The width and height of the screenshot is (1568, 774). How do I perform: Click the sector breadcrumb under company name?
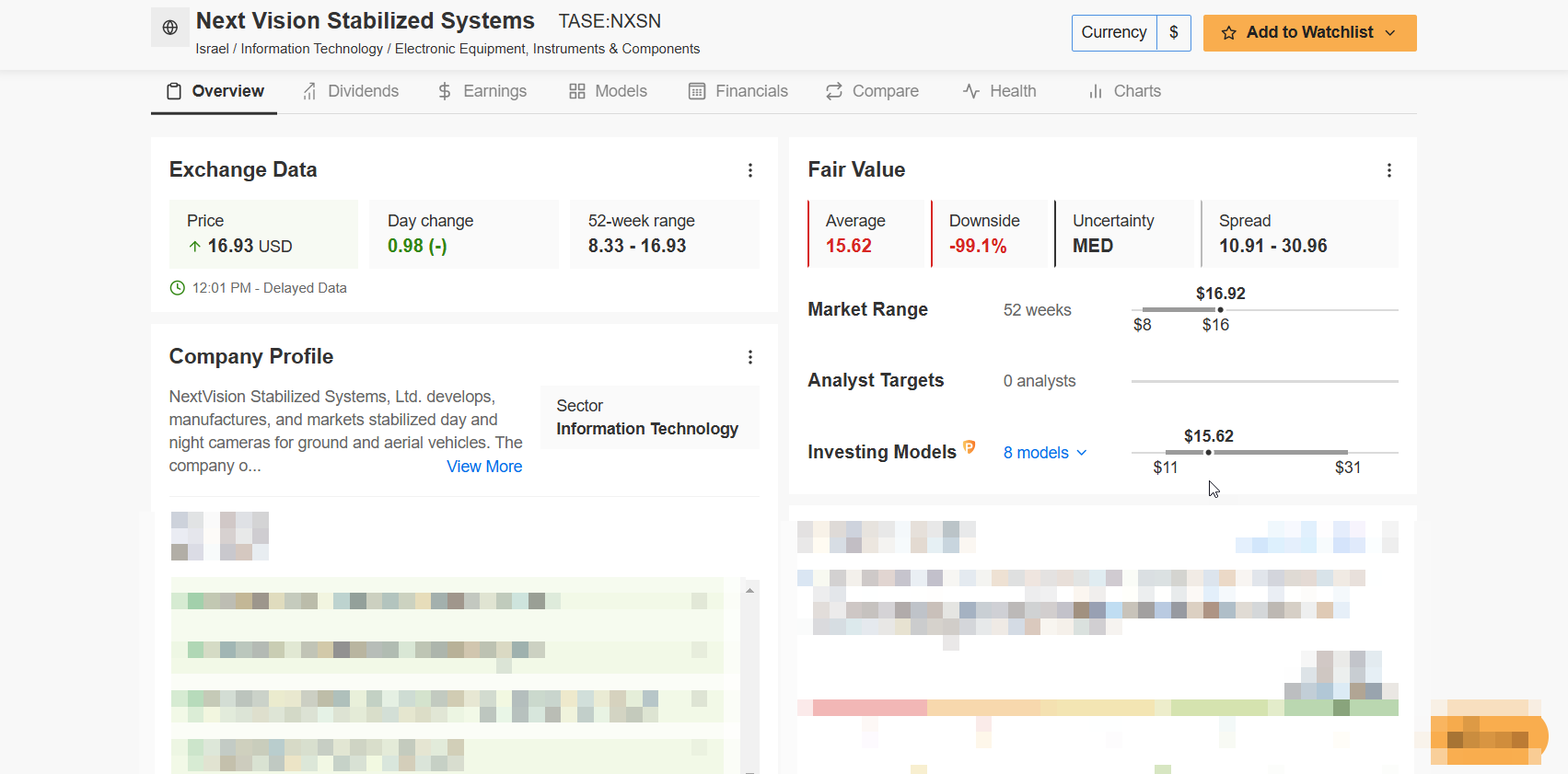(447, 49)
